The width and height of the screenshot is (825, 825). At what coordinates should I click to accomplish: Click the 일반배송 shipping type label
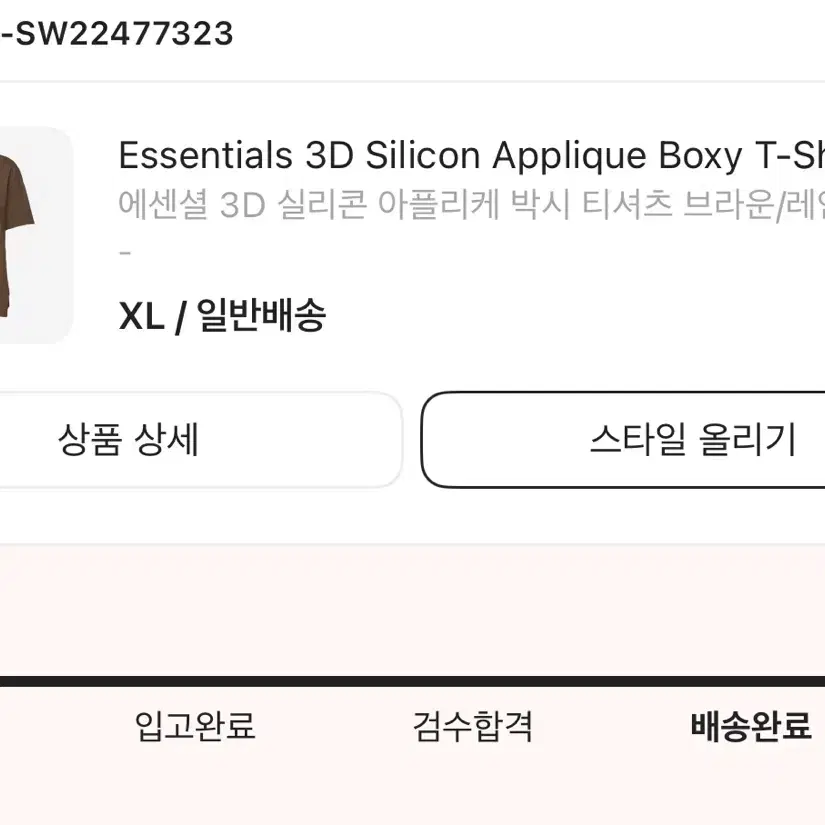point(261,316)
